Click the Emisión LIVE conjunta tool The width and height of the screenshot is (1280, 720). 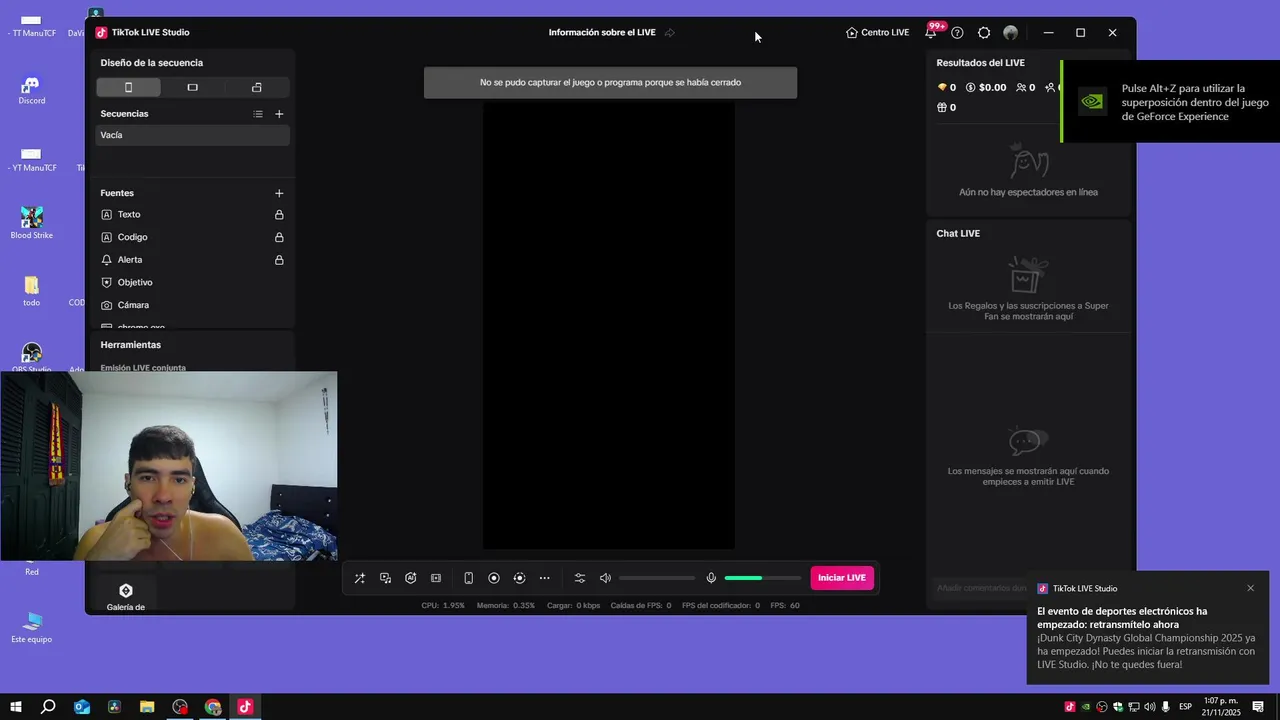pyautogui.click(x=143, y=367)
